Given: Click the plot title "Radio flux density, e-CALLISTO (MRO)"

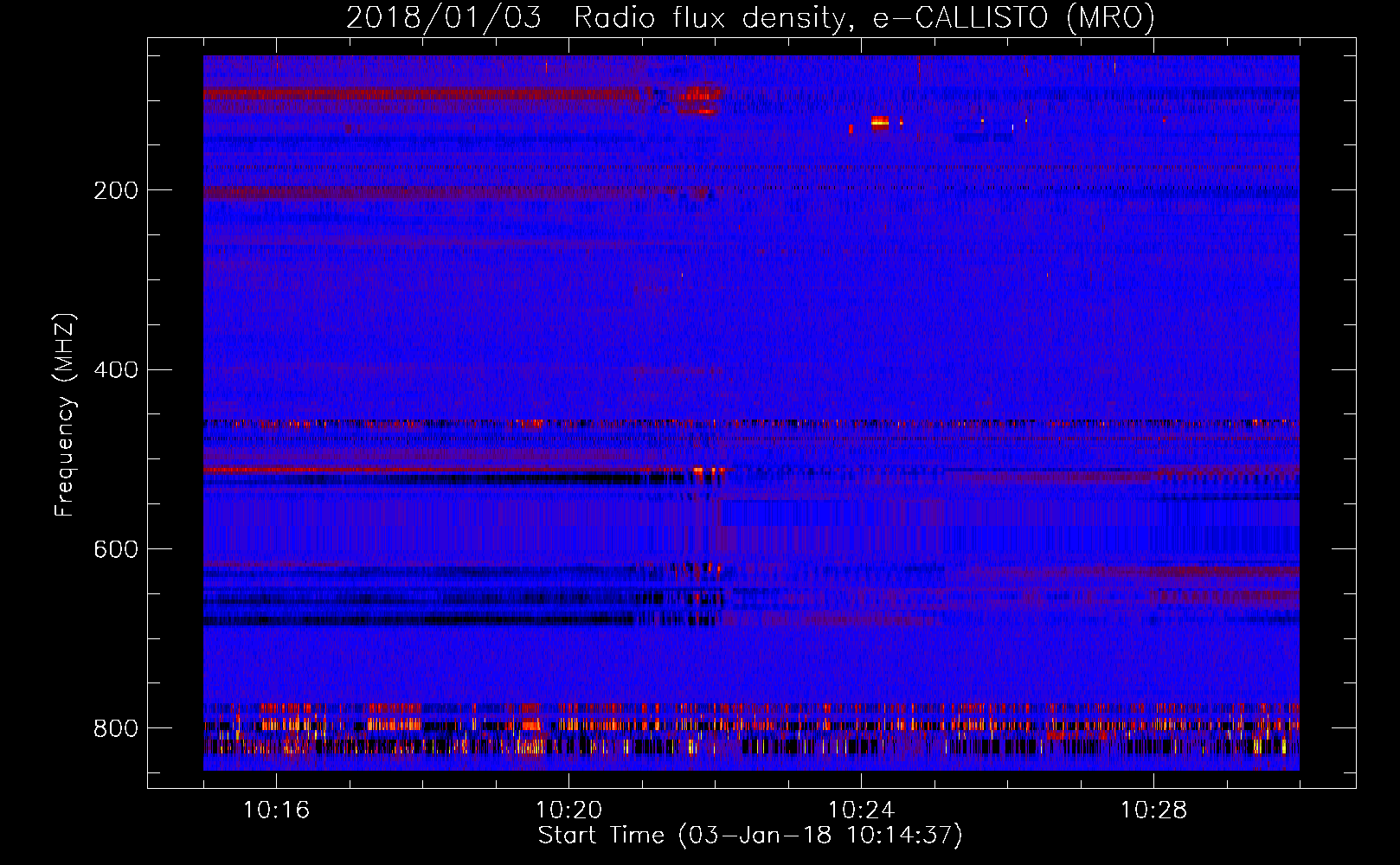Looking at the screenshot, I should pyautogui.click(x=864, y=18).
